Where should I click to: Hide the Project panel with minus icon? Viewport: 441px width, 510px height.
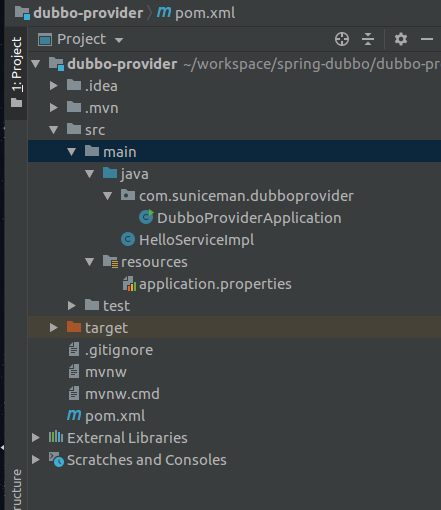427,39
